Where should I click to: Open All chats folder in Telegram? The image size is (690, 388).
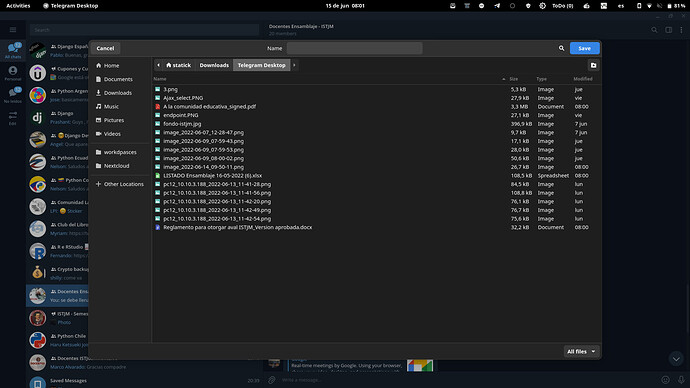click(13, 51)
